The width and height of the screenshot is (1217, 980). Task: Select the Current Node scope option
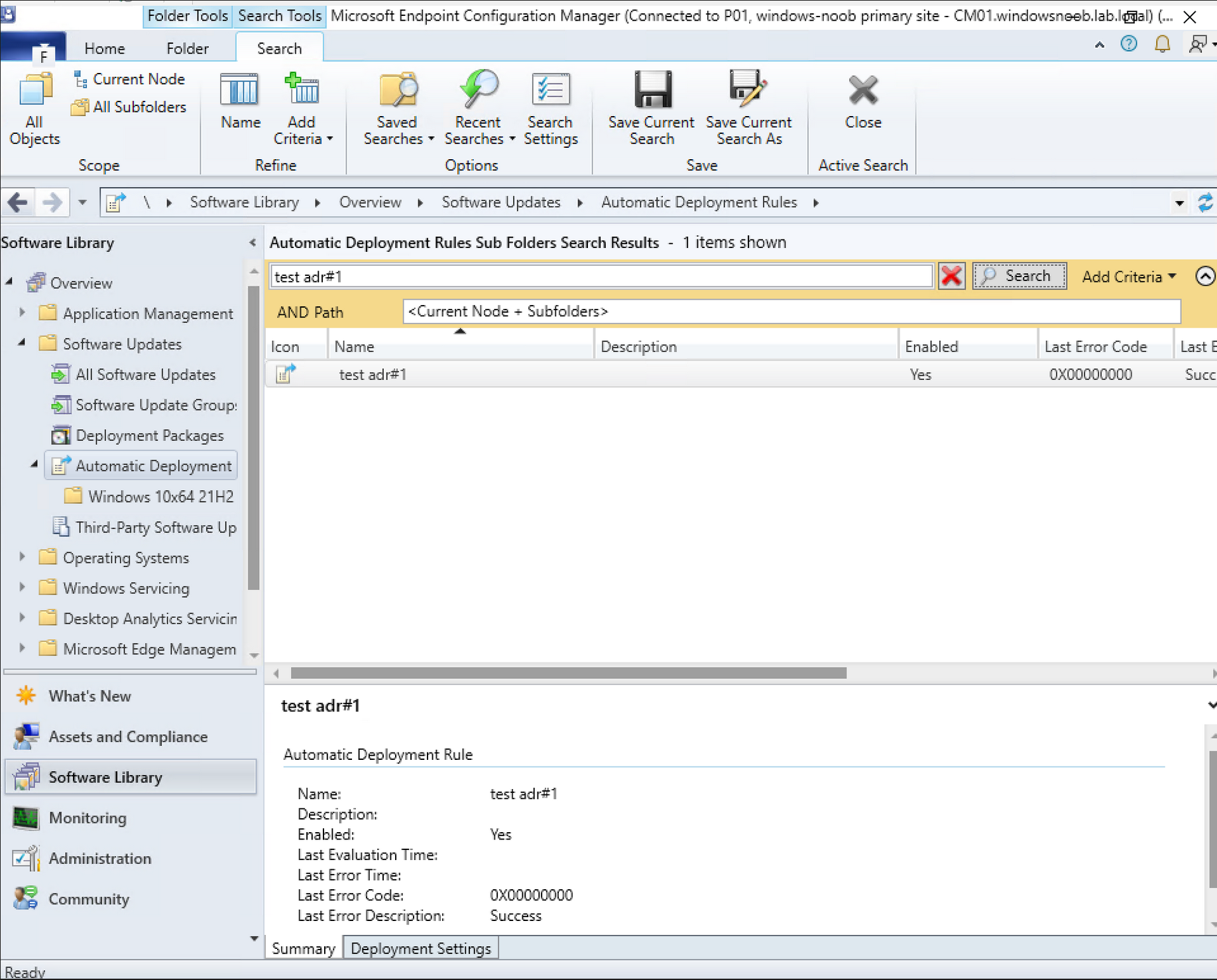point(129,79)
